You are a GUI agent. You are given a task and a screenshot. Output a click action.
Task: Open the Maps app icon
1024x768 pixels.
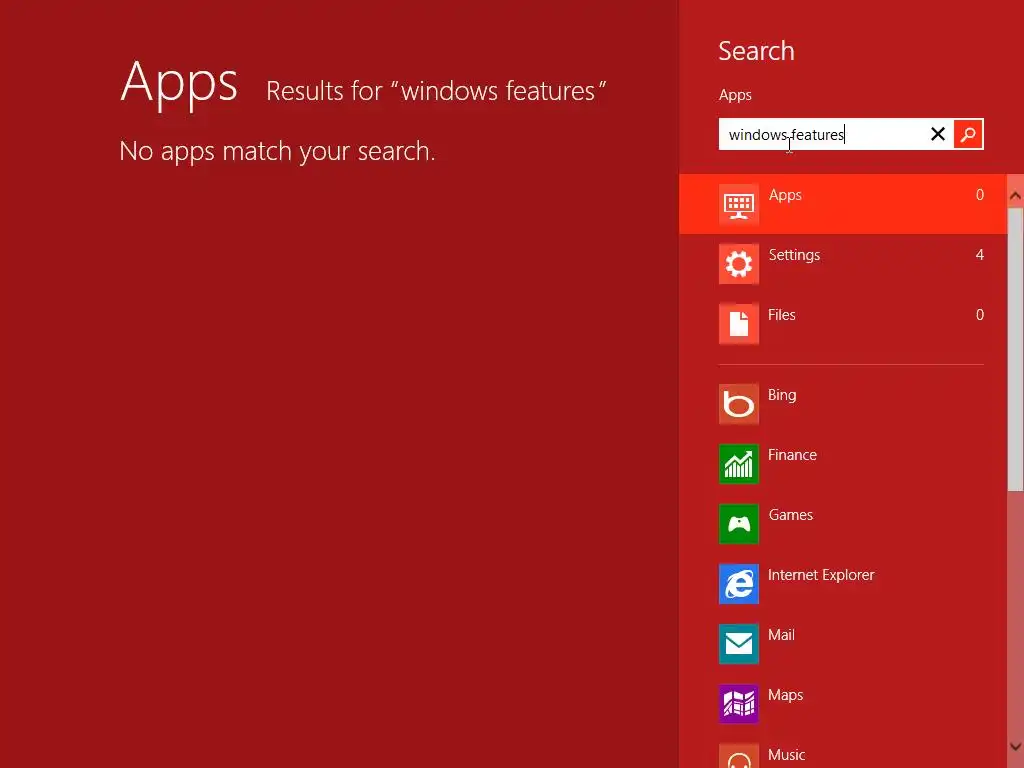click(739, 704)
